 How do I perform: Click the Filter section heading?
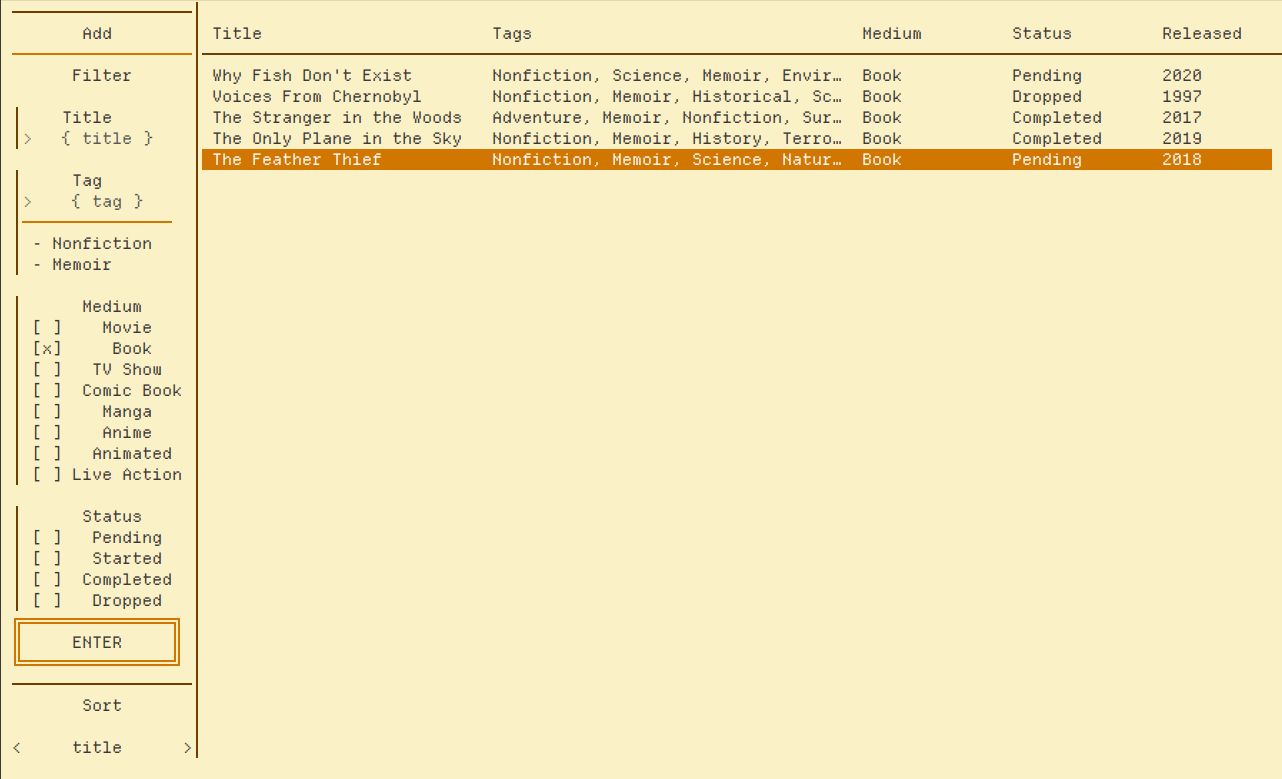click(x=102, y=75)
